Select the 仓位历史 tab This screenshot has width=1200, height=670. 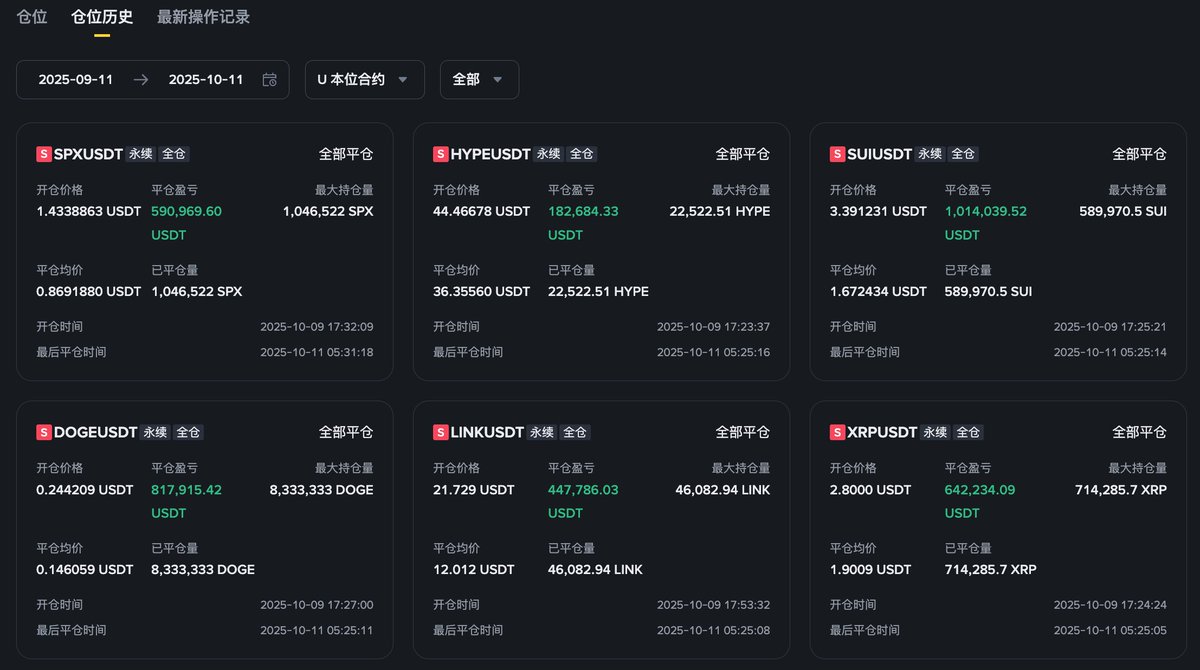(102, 17)
